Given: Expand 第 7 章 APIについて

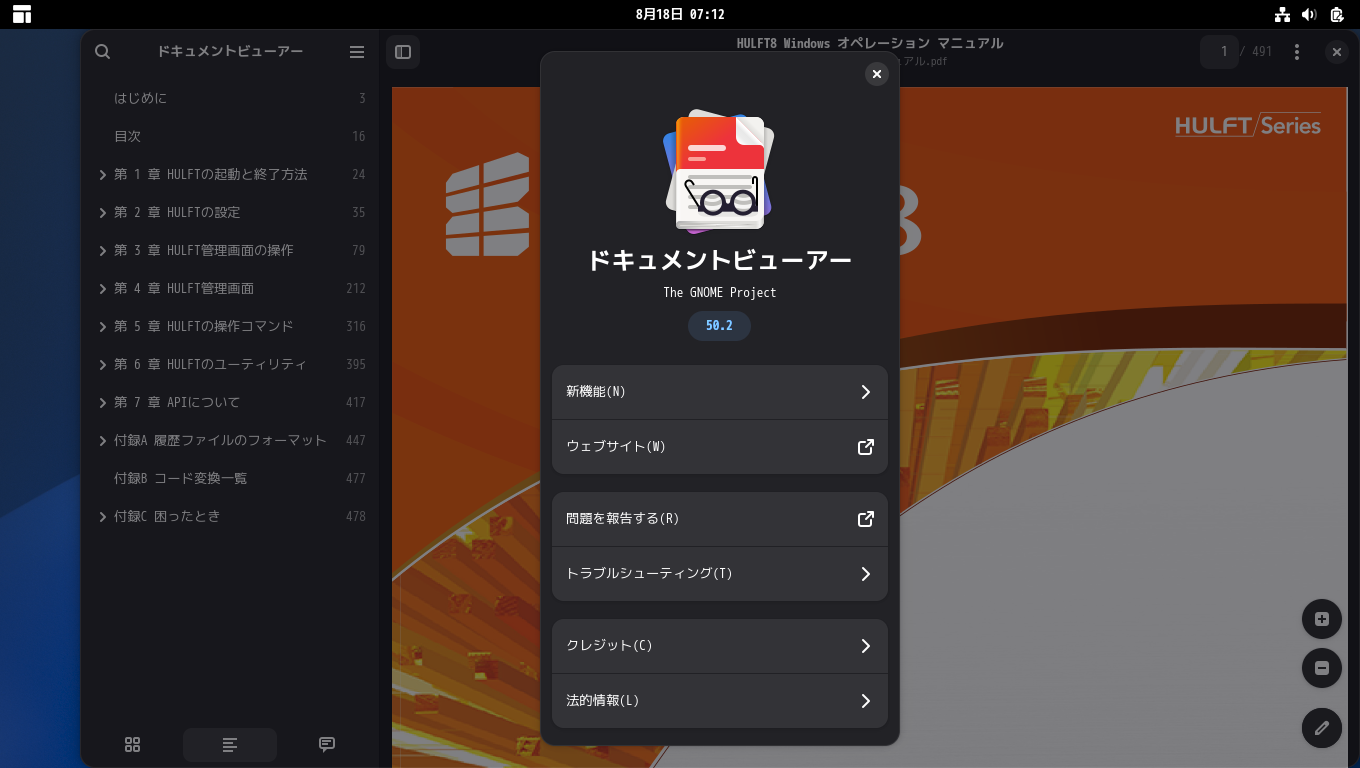Looking at the screenshot, I should point(103,403).
